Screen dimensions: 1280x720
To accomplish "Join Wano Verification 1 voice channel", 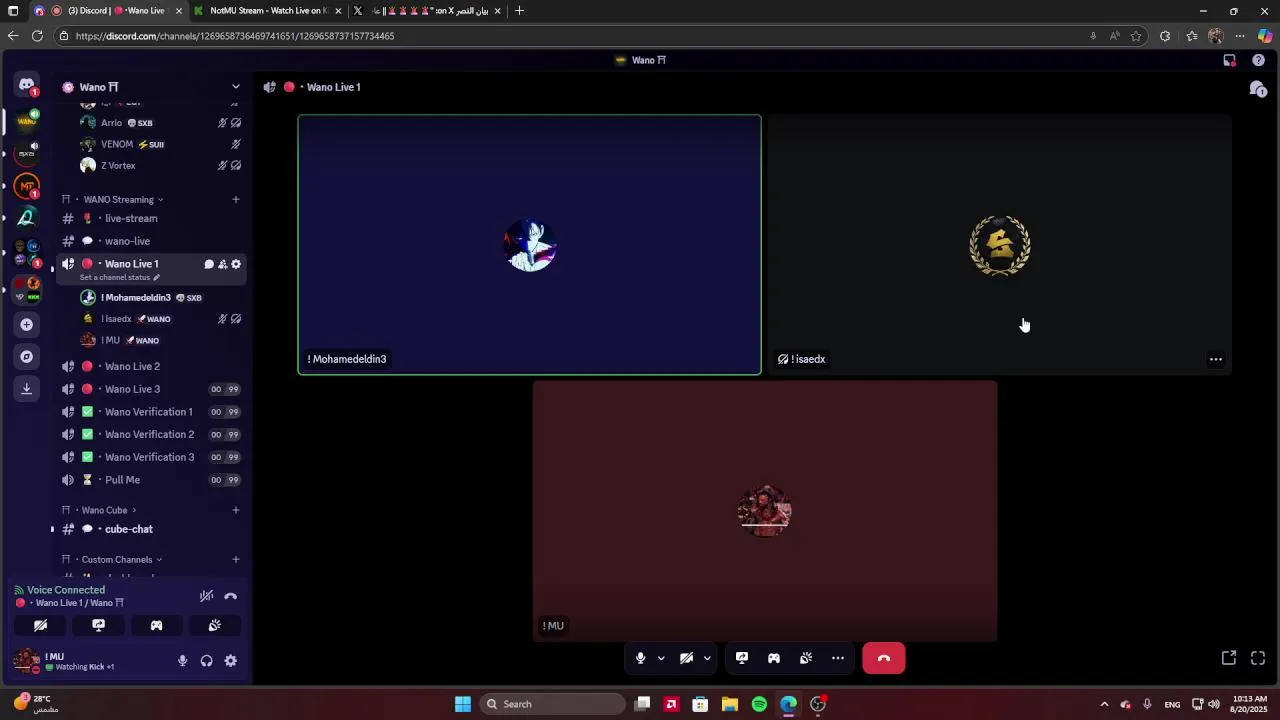I will [148, 412].
